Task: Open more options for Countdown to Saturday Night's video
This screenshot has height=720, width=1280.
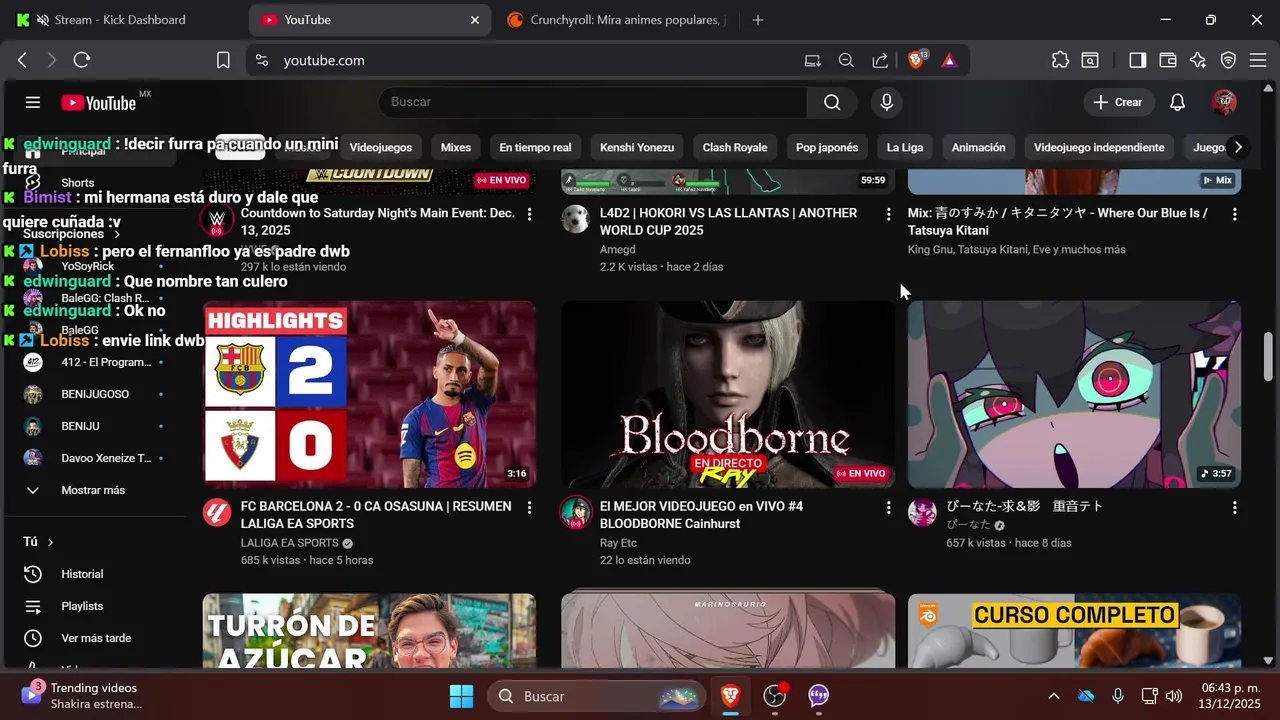Action: point(530,214)
